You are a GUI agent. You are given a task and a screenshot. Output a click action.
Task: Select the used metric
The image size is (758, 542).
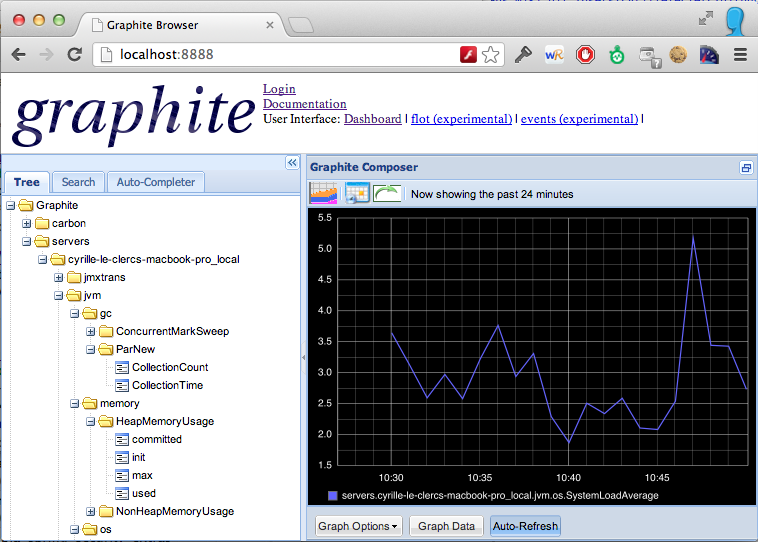144,494
